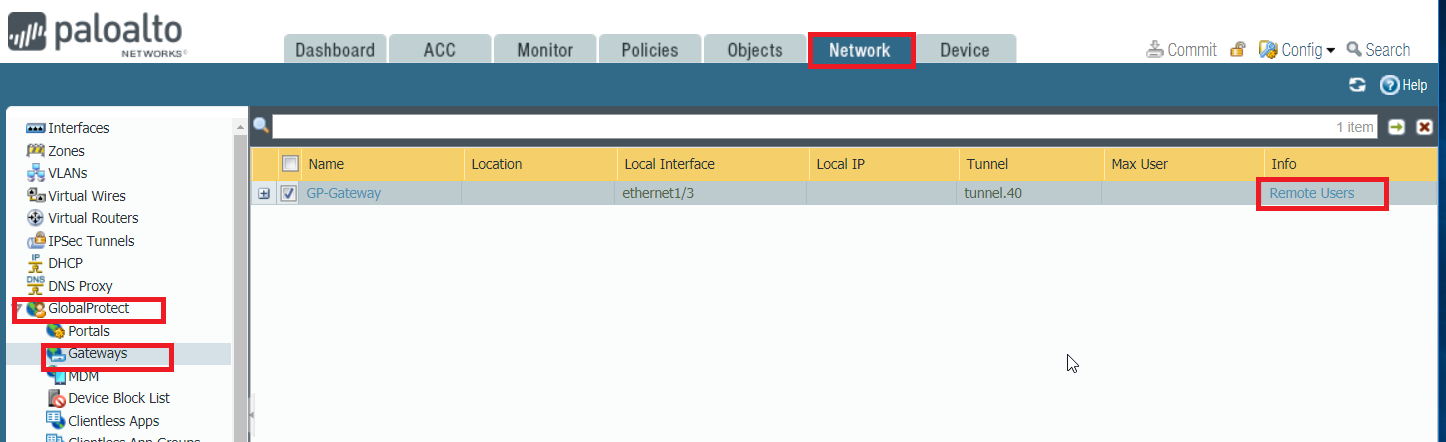Select the Zones tree item label
This screenshot has width=1446, height=442.
click(67, 151)
